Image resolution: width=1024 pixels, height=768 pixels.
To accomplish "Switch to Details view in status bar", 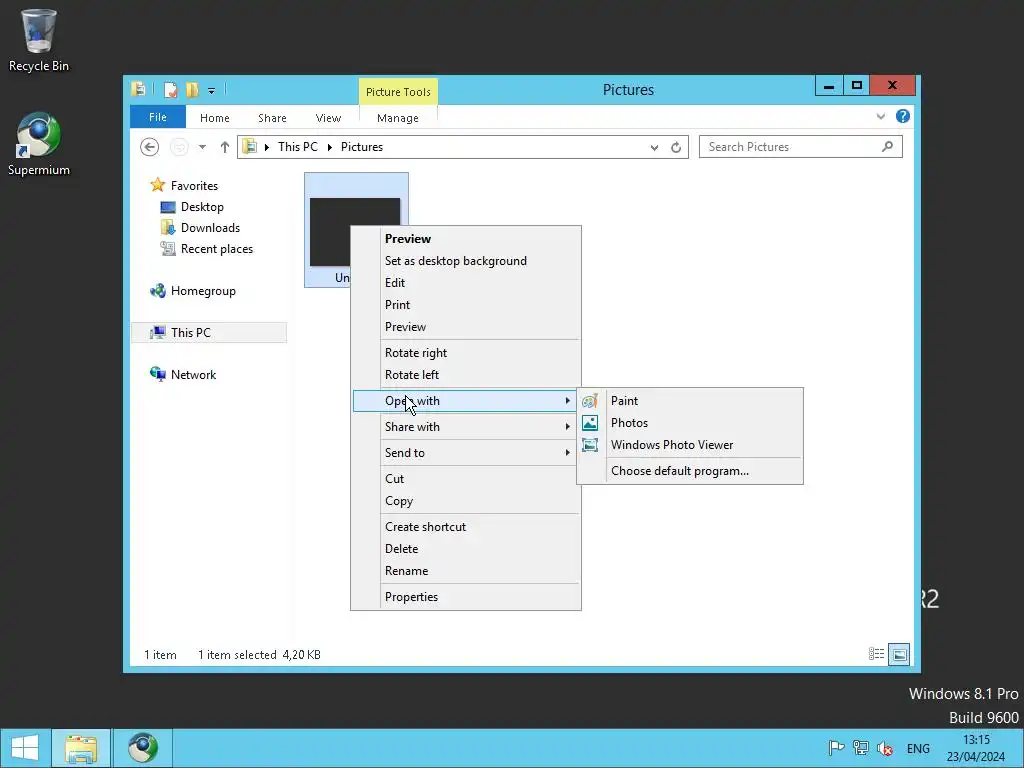I will point(876,654).
